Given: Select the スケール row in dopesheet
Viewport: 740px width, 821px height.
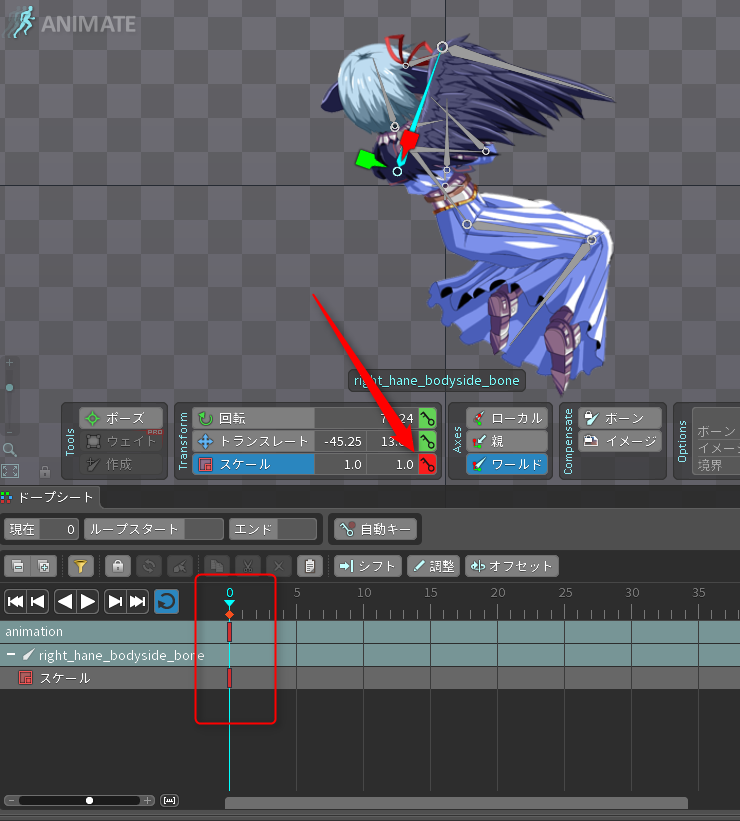Looking at the screenshot, I should coord(370,678).
